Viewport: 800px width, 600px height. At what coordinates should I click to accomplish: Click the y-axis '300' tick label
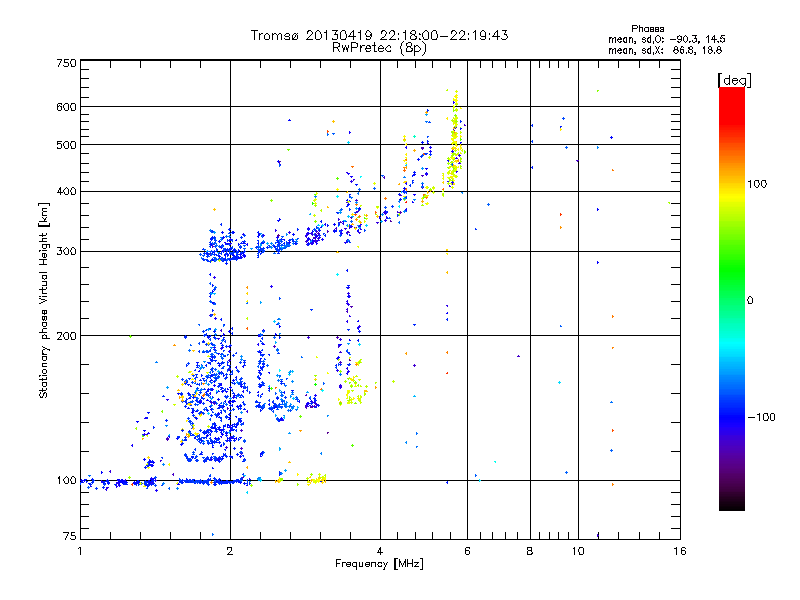(66, 251)
